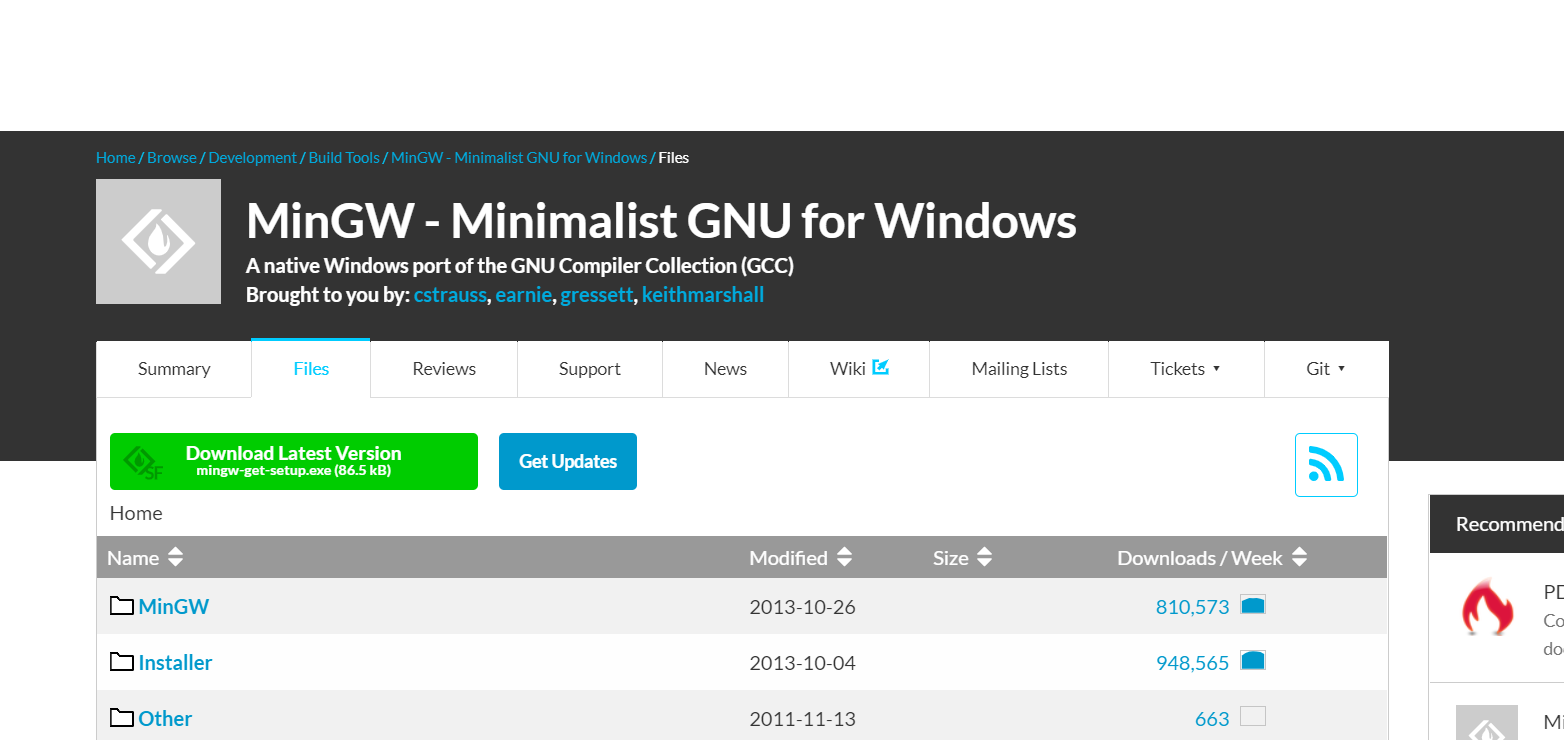Open the Mailing Lists tab

coord(1019,369)
